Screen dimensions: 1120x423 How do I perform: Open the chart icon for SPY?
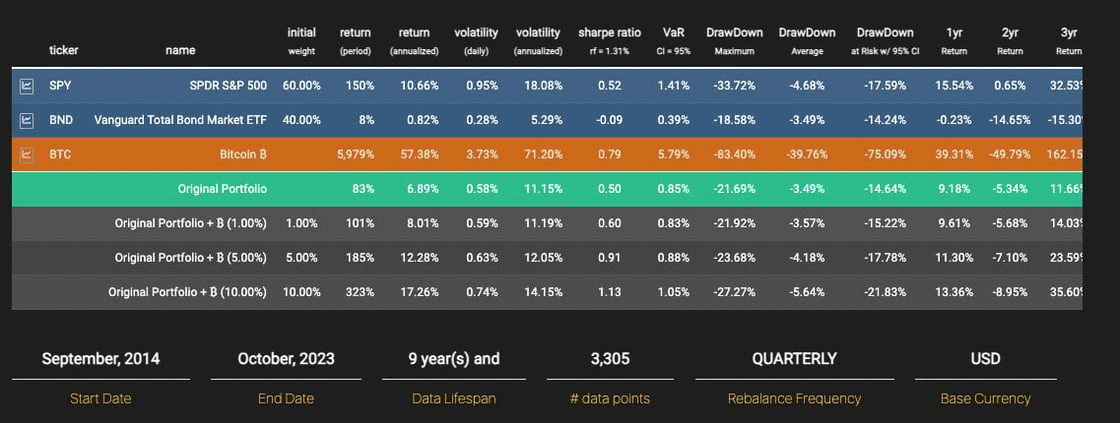point(27,87)
